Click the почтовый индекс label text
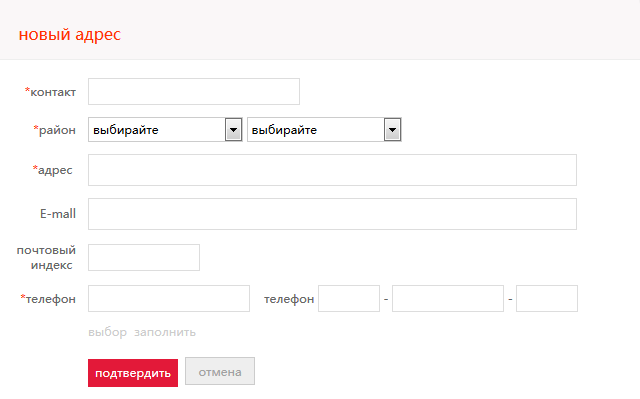The image size is (640, 399). 46,257
